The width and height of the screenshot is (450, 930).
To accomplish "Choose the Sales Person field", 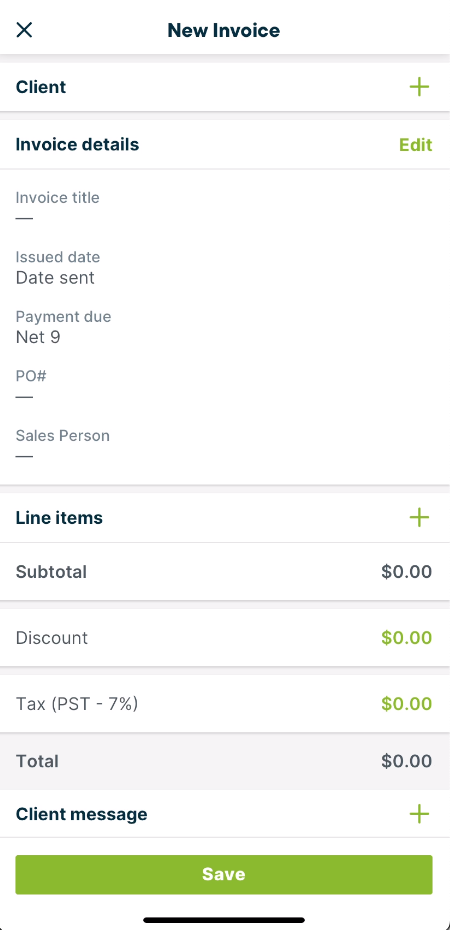I will (x=225, y=445).
